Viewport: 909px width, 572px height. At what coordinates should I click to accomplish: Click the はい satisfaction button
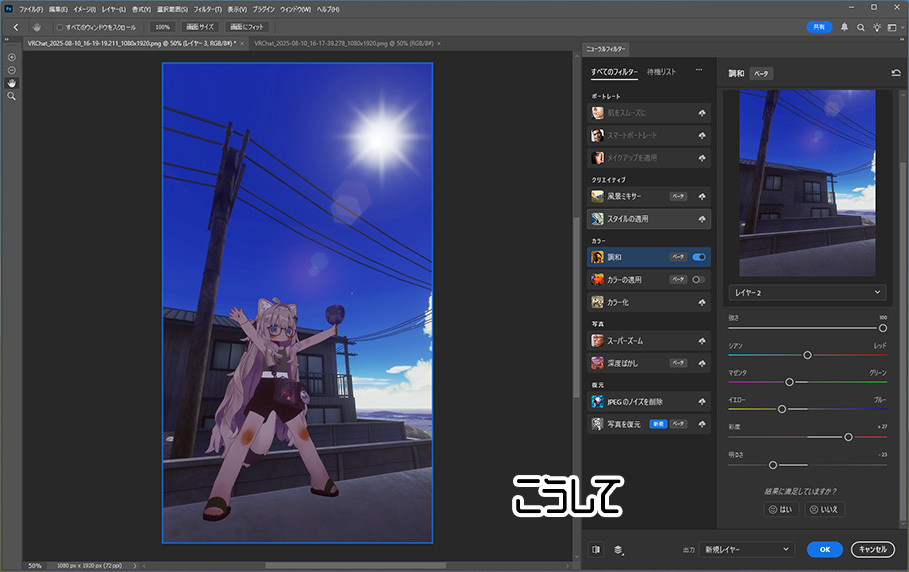tap(781, 509)
